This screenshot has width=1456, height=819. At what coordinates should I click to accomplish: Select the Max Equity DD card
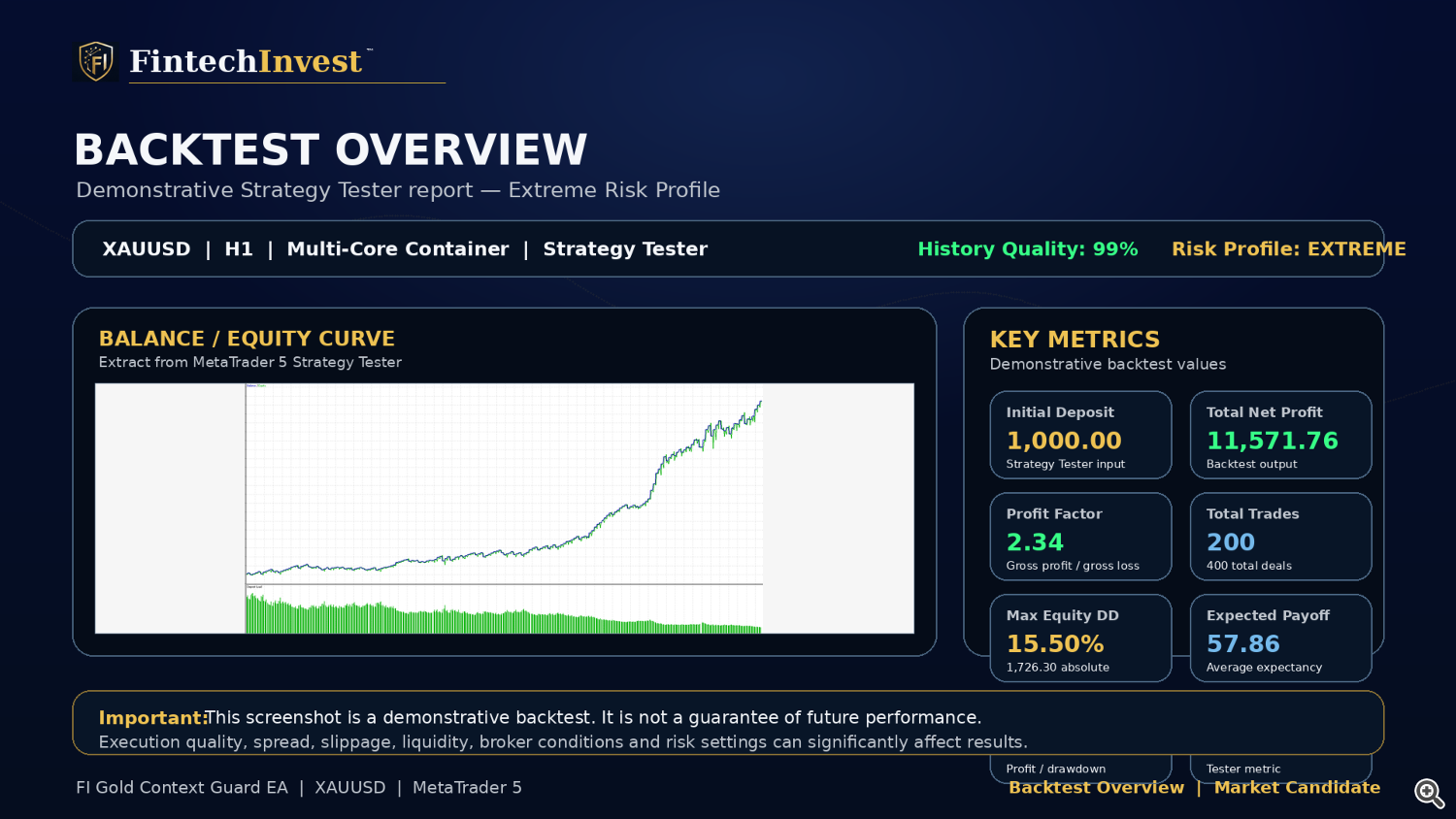(x=1080, y=638)
